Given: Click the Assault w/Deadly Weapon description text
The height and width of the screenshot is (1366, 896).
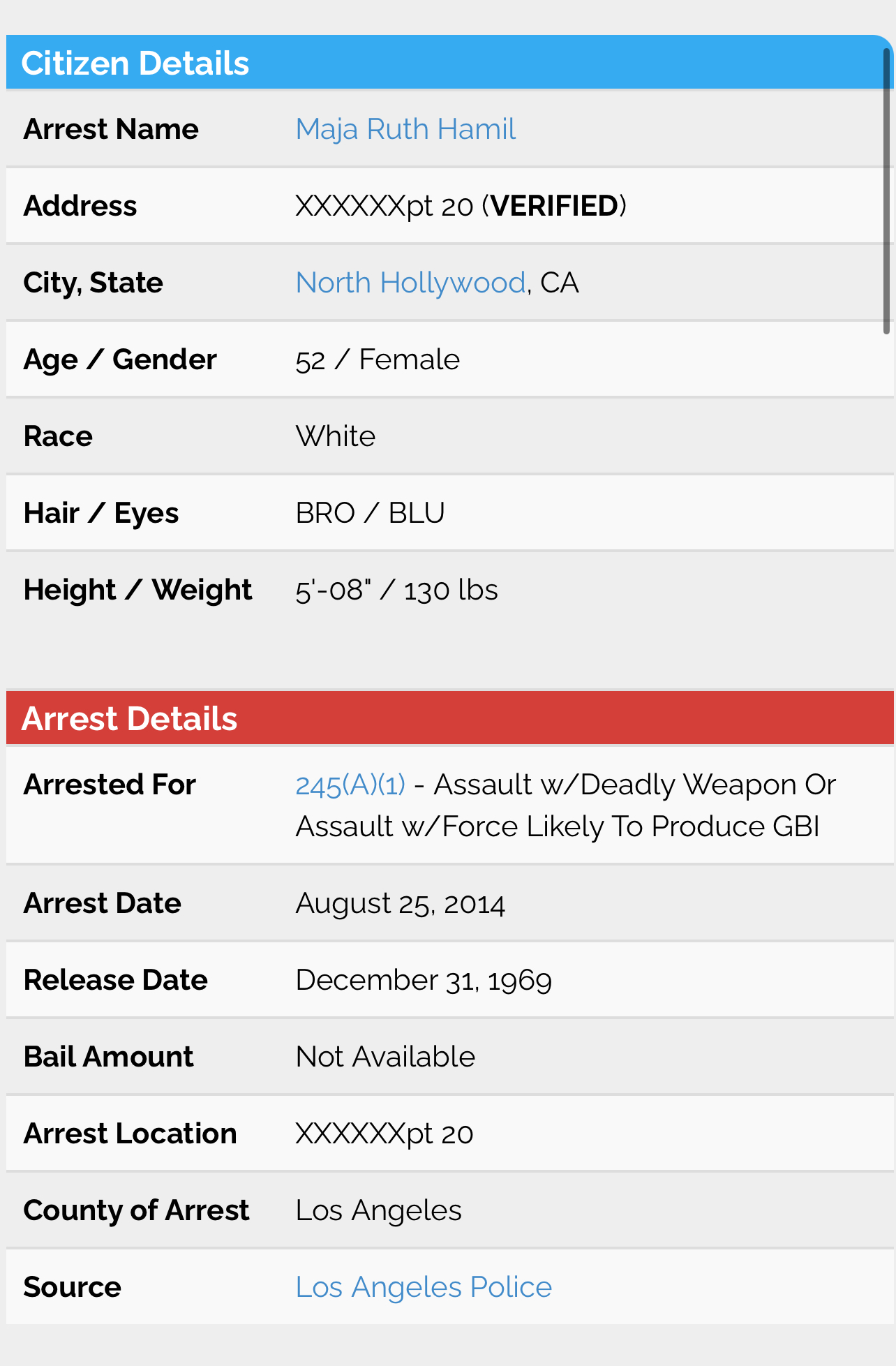Looking at the screenshot, I should click(566, 806).
